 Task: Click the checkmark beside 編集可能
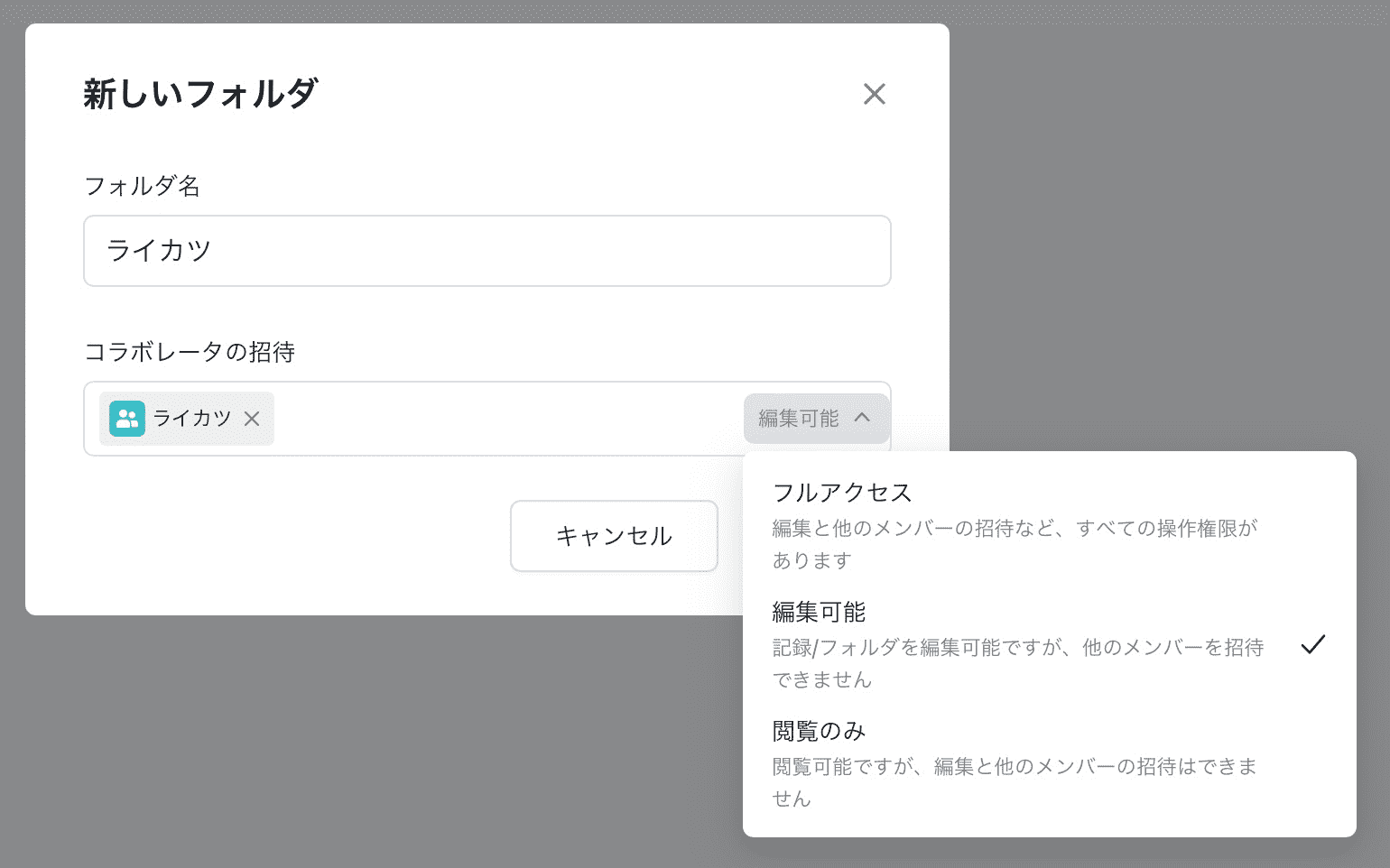1312,644
